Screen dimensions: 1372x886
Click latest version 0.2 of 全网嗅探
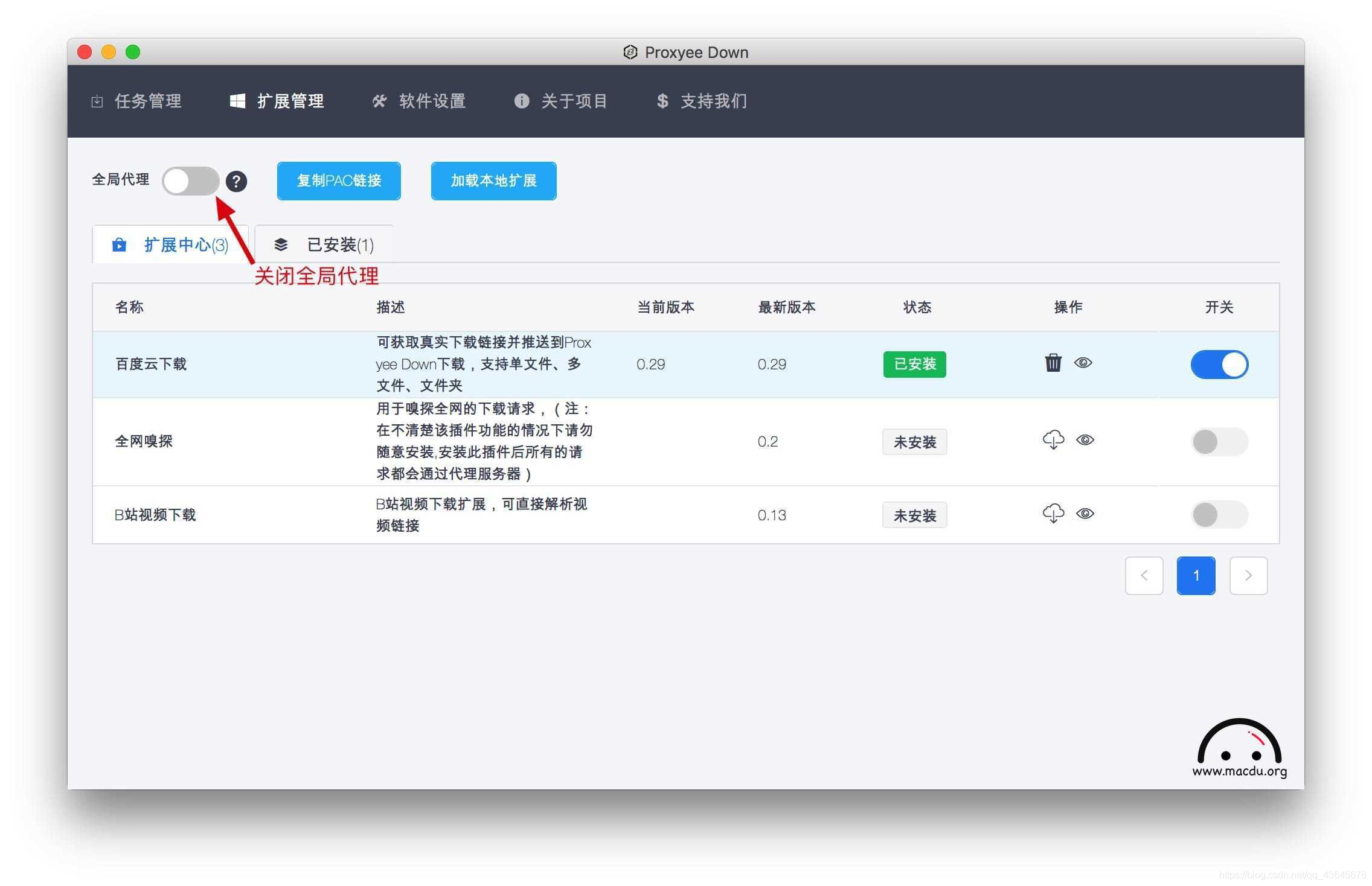768,442
